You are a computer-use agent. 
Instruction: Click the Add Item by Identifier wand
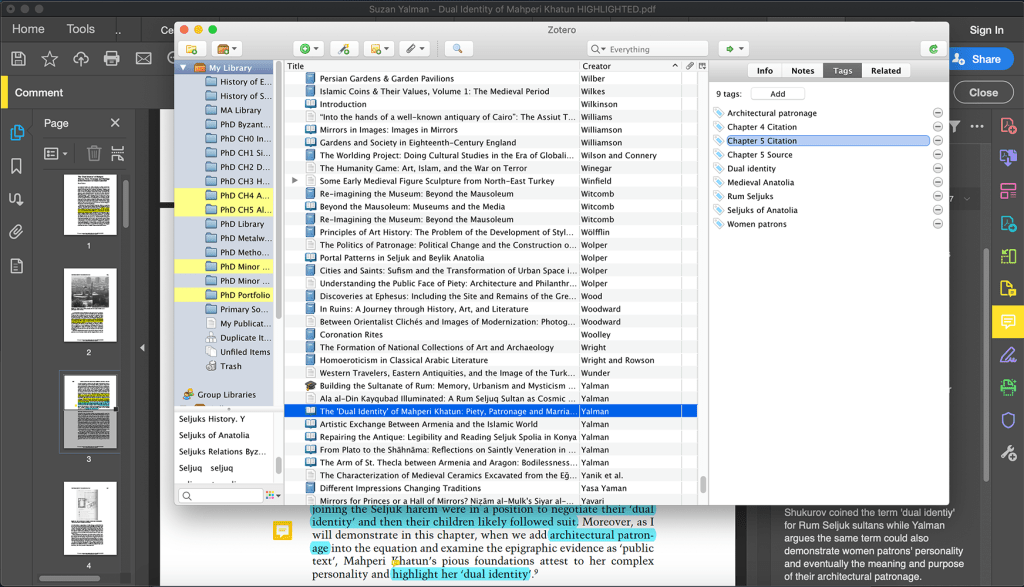pos(344,48)
